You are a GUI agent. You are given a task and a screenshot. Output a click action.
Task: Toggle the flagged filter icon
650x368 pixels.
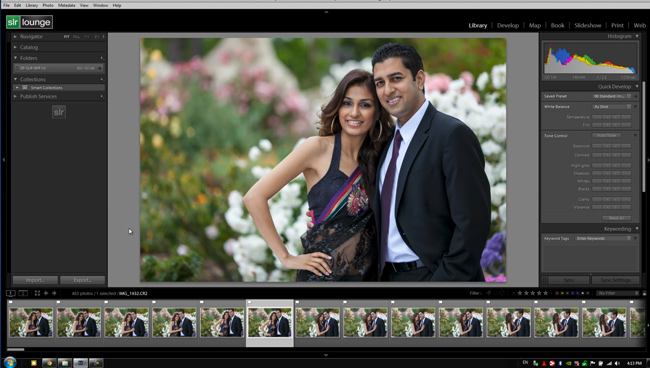point(488,293)
